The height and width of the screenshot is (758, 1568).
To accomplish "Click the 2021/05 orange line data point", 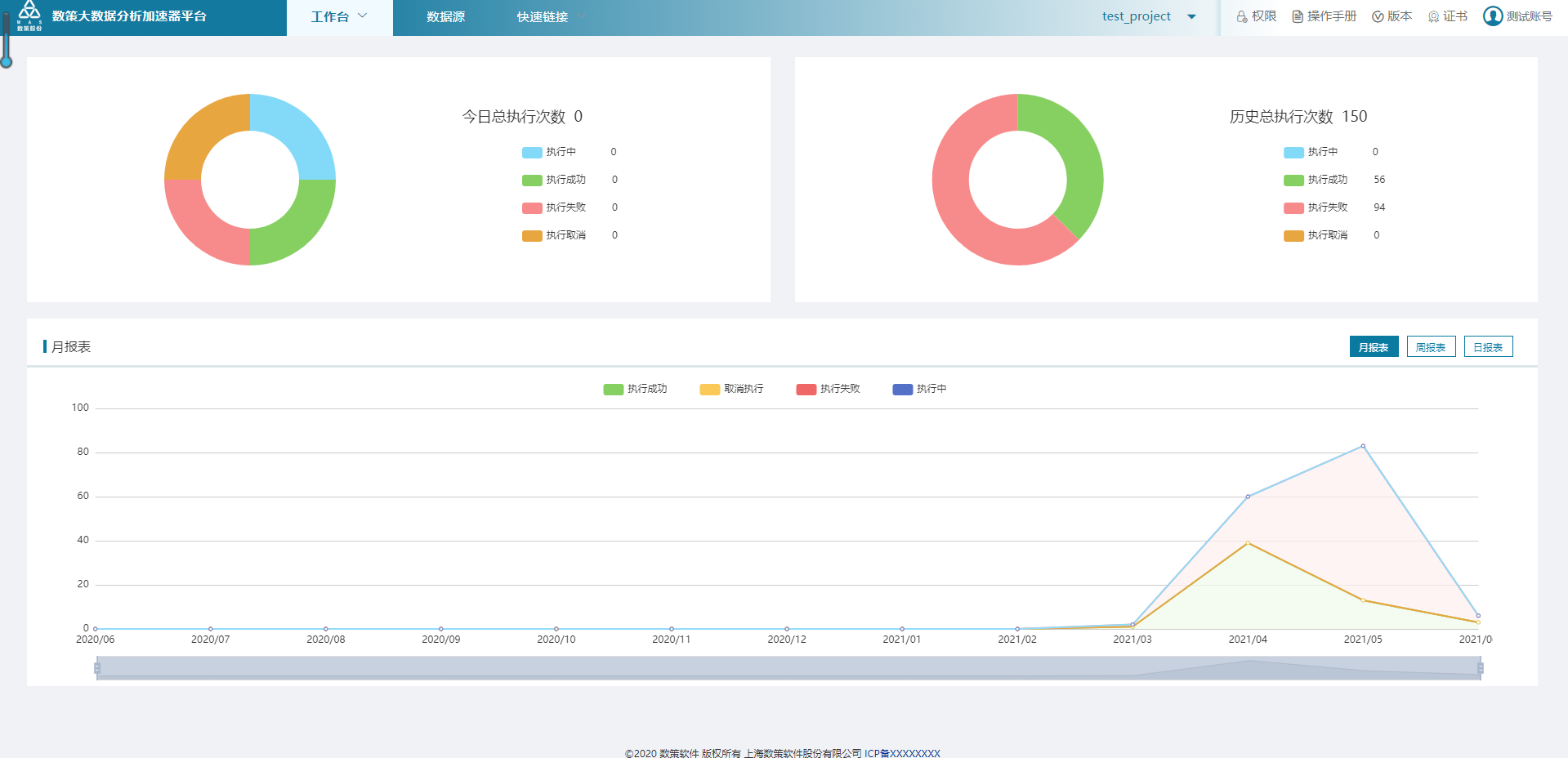I will tap(1363, 600).
